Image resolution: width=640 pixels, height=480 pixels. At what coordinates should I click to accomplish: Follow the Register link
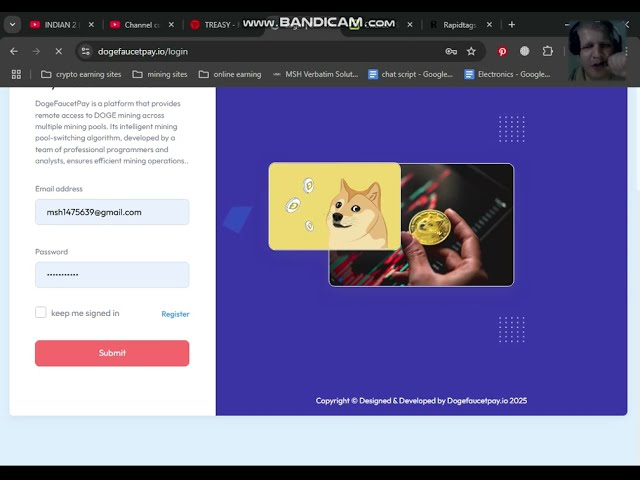coord(175,314)
